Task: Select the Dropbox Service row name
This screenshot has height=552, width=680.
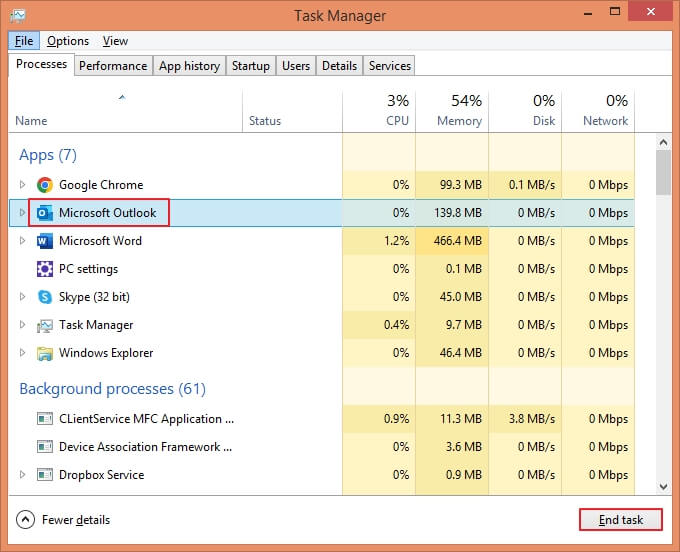Action: click(x=101, y=475)
